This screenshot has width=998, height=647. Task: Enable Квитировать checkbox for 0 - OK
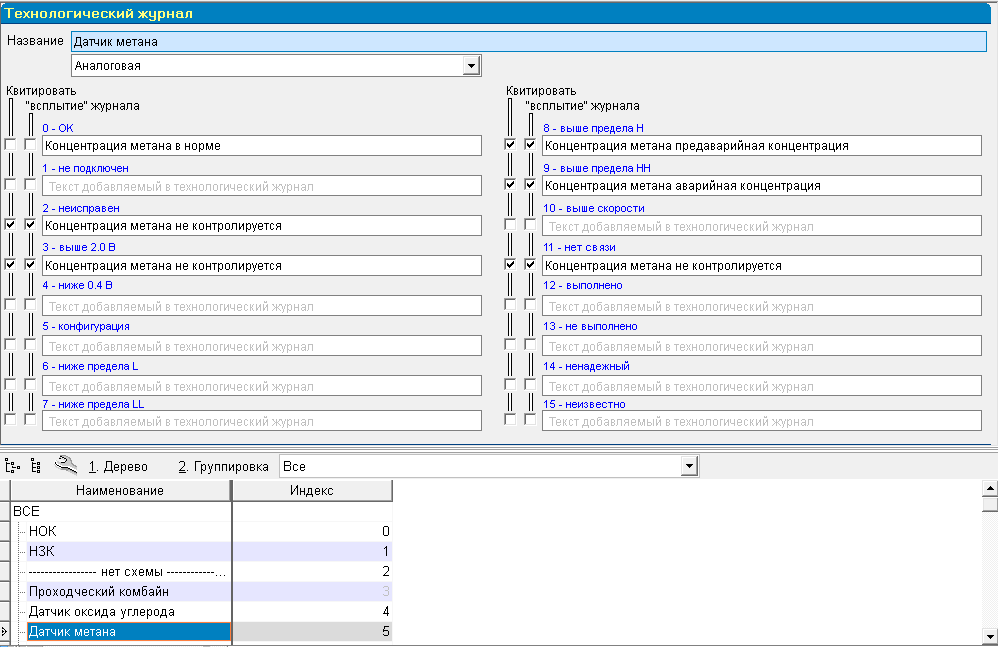(x=11, y=145)
